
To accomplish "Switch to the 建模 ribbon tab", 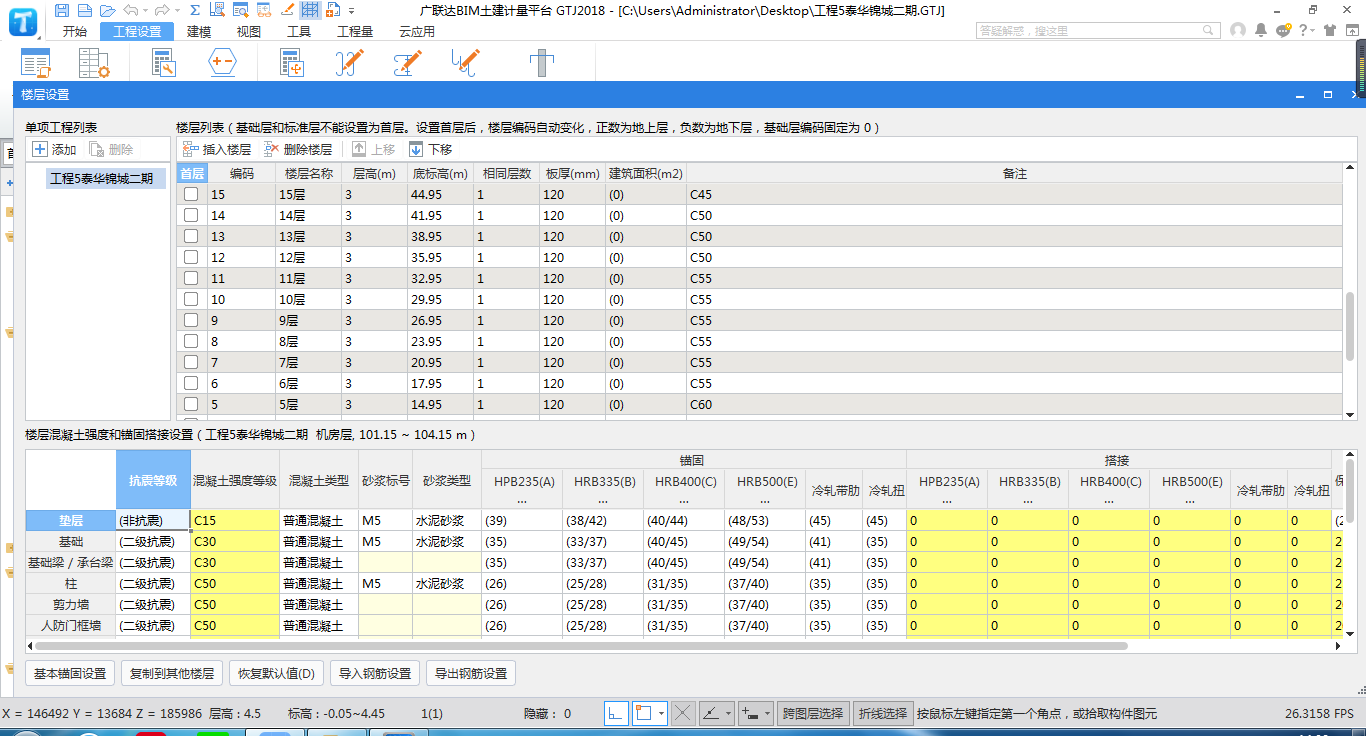I will coord(199,31).
